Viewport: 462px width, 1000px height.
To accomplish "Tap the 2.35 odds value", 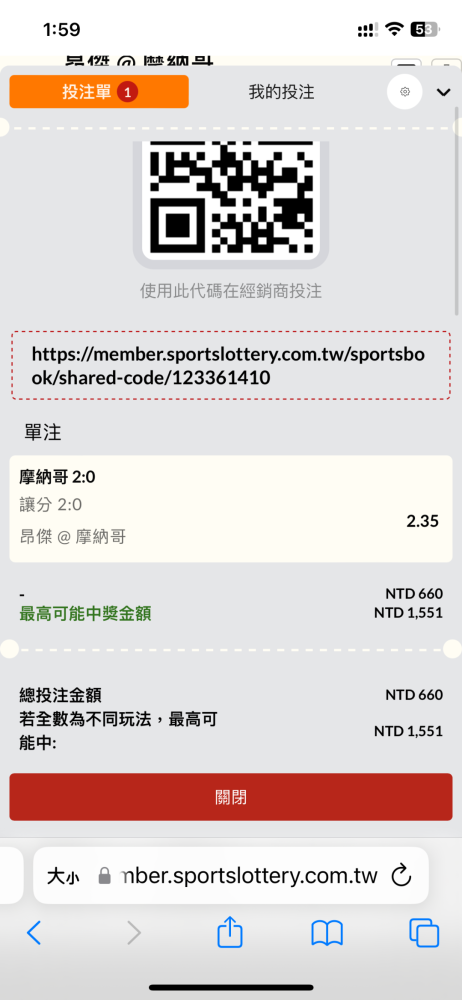I will pos(422,521).
